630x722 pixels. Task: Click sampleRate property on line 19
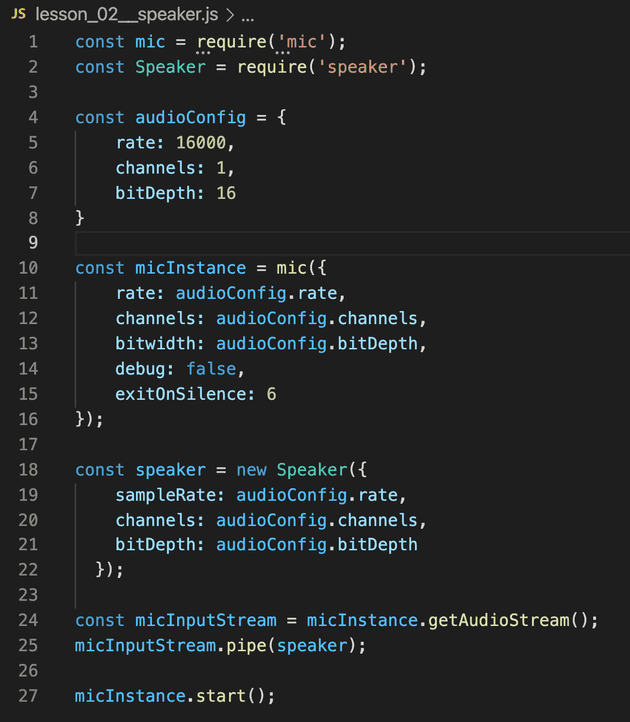click(x=165, y=495)
